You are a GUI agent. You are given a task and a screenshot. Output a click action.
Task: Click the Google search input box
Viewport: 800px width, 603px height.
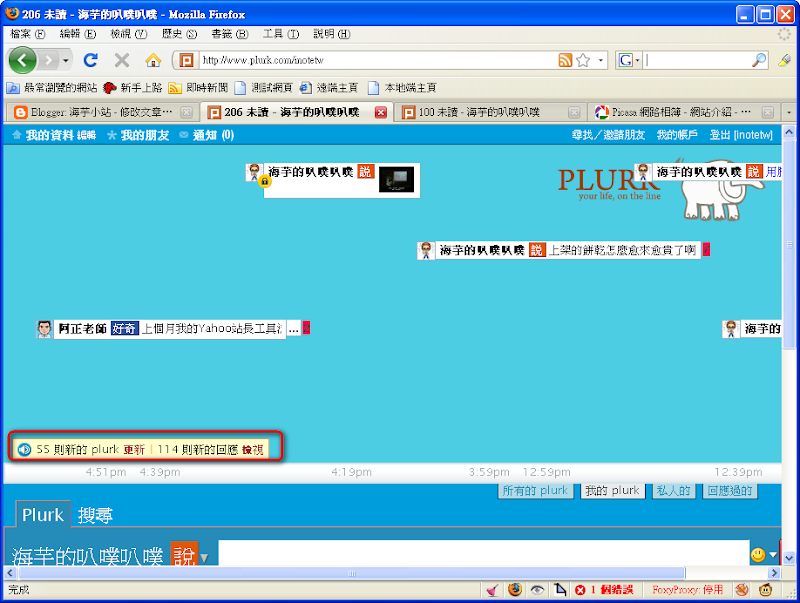click(696, 60)
